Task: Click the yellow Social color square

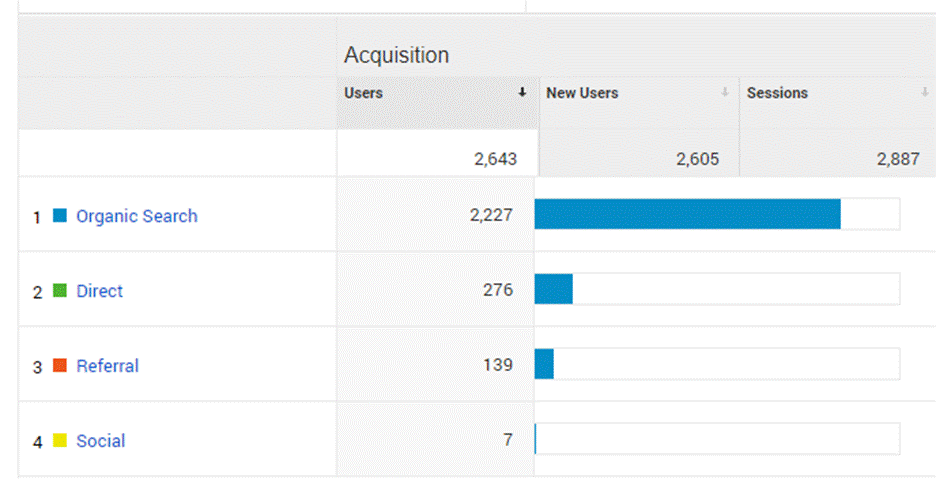Action: click(x=60, y=440)
